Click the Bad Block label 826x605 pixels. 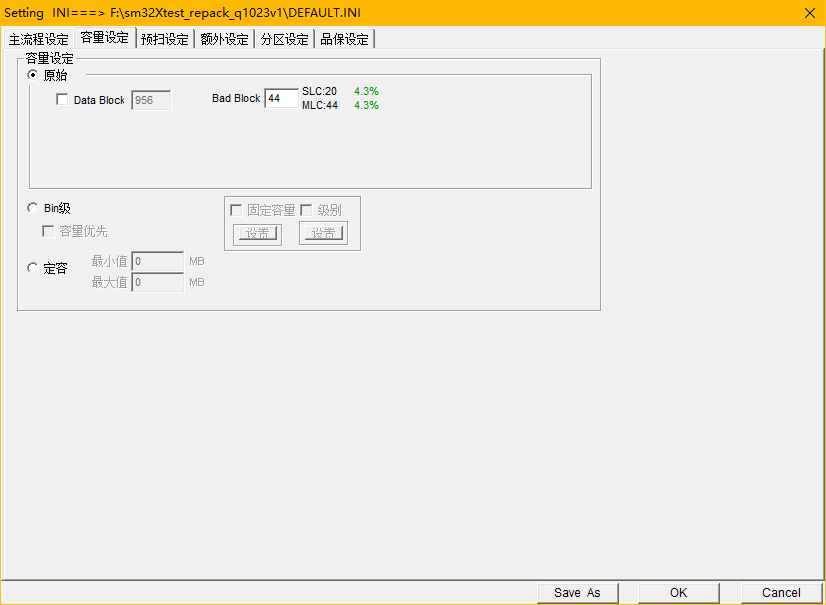tap(236, 99)
